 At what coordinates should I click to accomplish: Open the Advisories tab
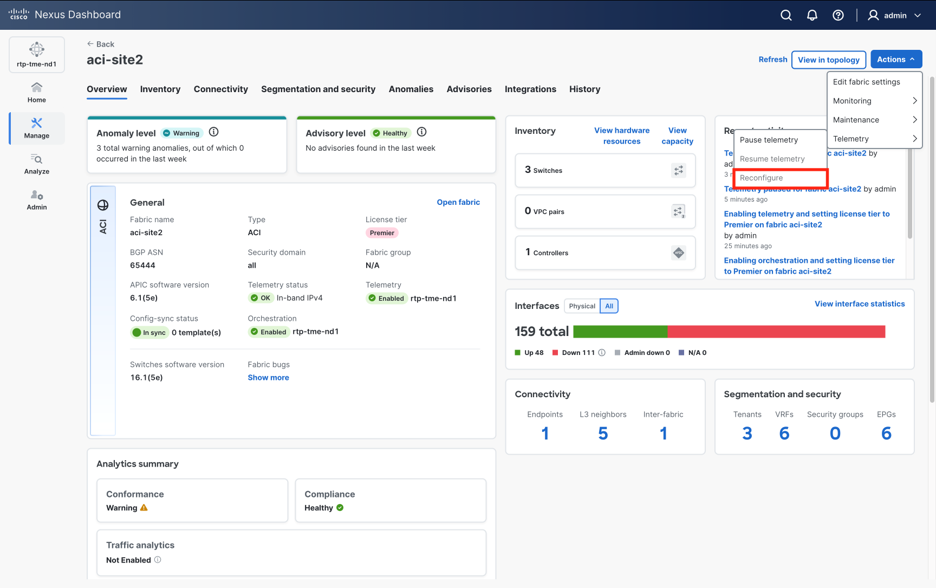469,89
